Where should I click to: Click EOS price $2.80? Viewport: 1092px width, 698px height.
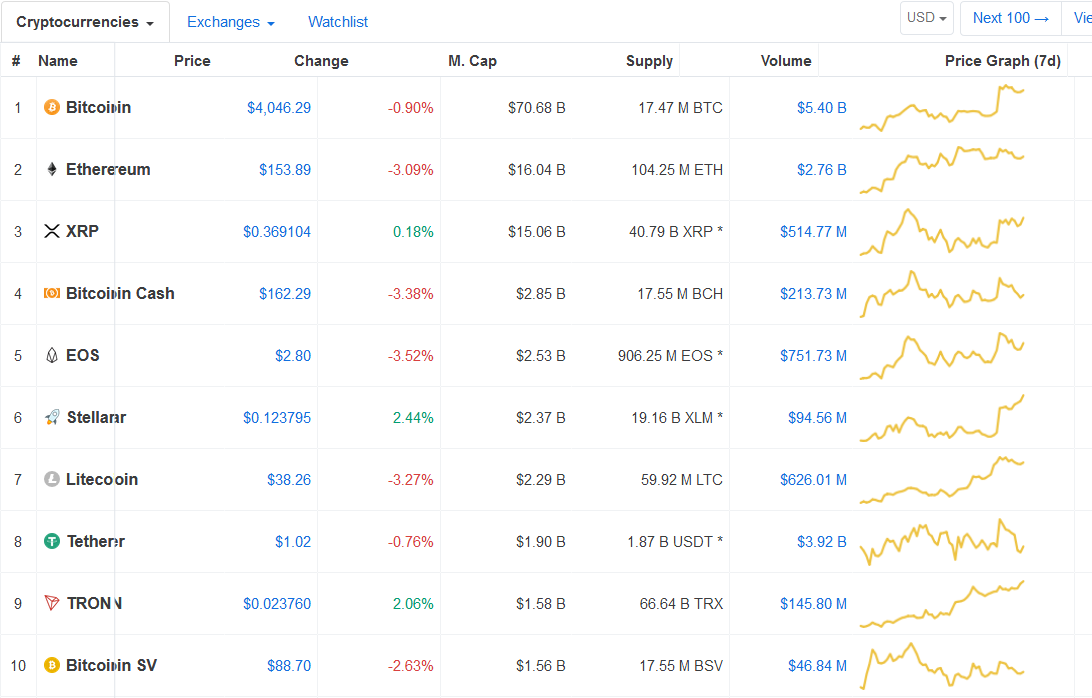pos(292,356)
